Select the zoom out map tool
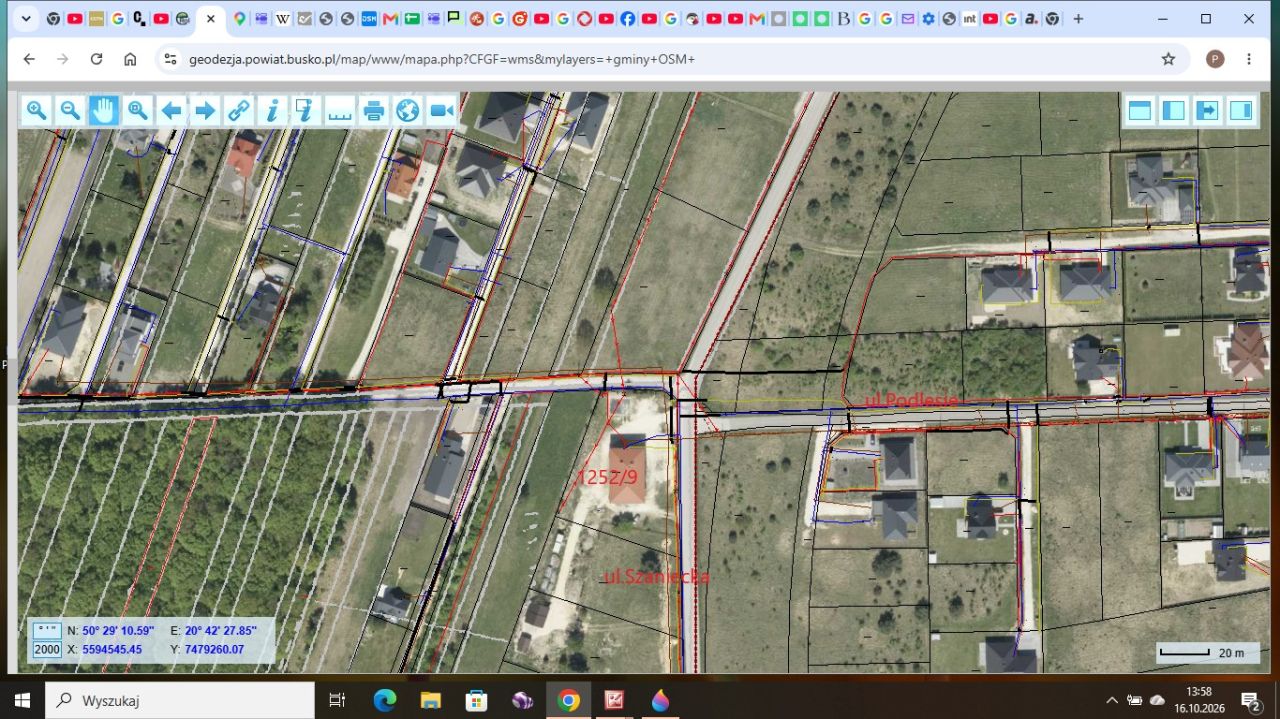 coord(70,110)
